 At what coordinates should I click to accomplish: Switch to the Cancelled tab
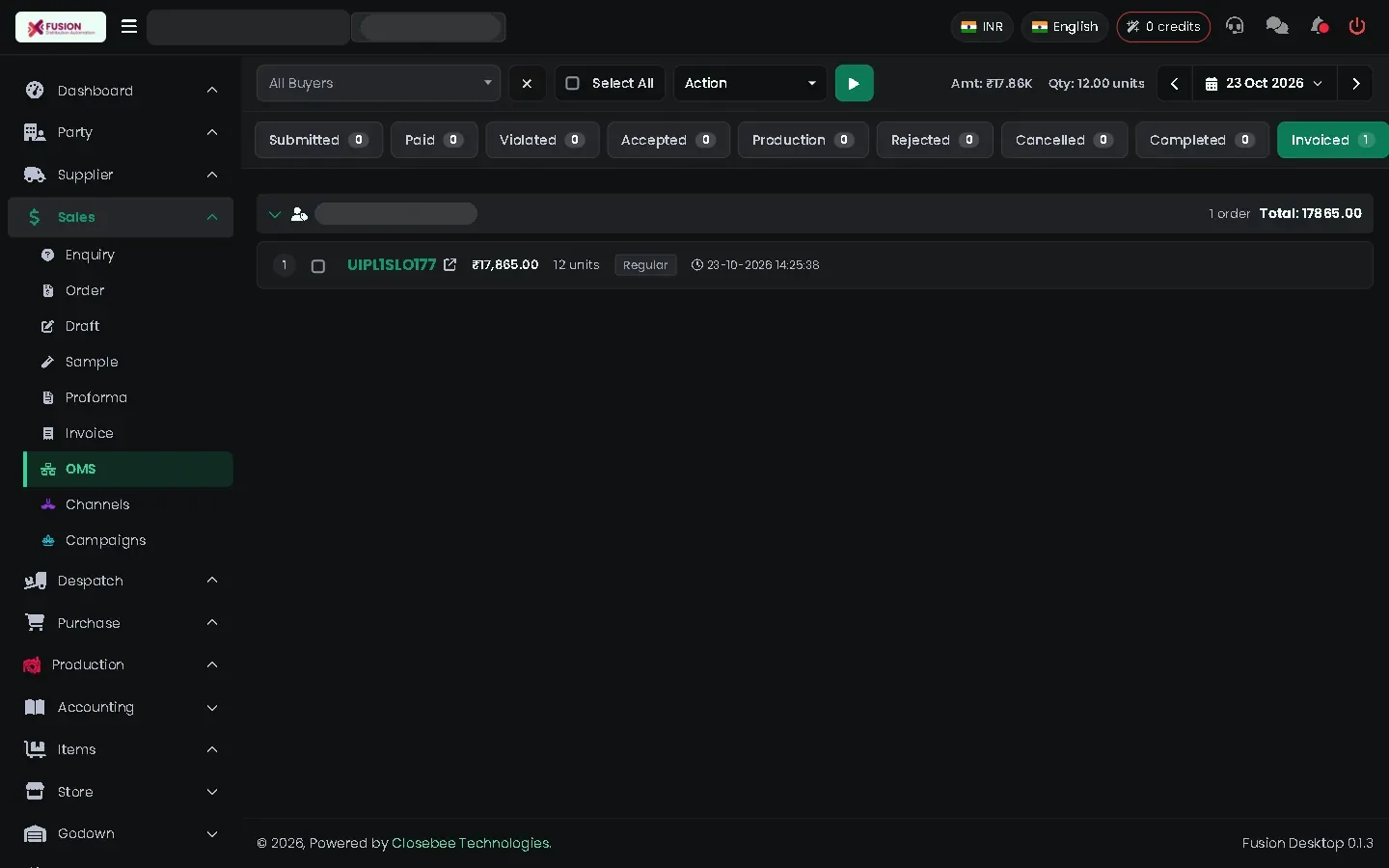point(1064,140)
